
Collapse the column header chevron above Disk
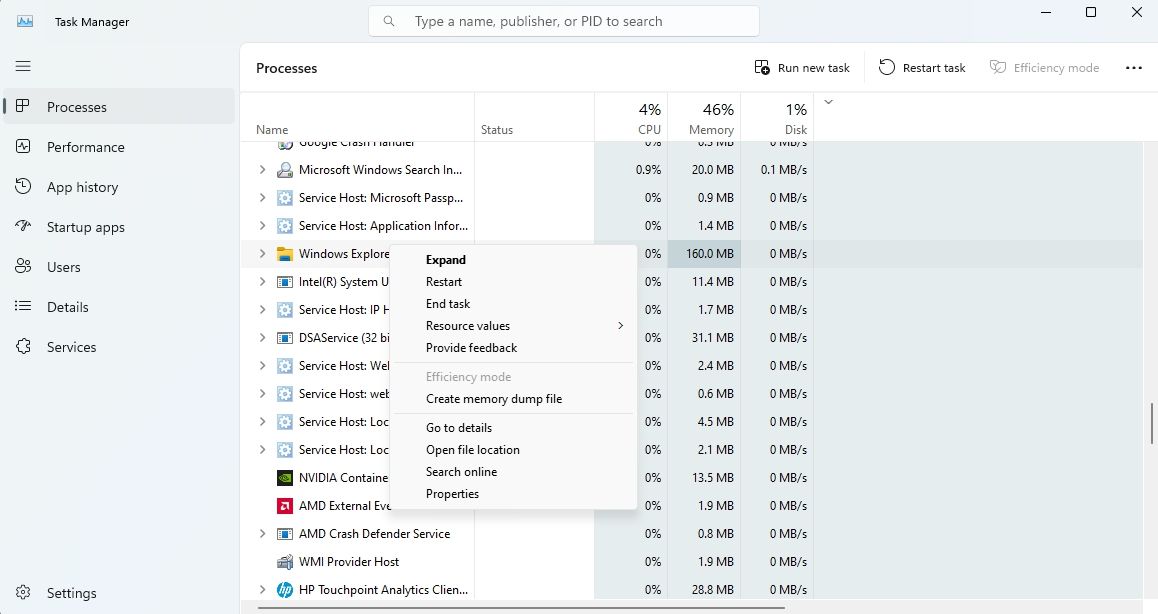click(828, 101)
